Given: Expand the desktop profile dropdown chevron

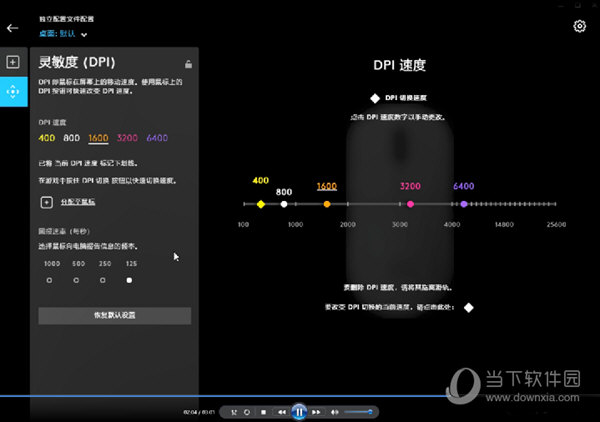Looking at the screenshot, I should (x=84, y=35).
